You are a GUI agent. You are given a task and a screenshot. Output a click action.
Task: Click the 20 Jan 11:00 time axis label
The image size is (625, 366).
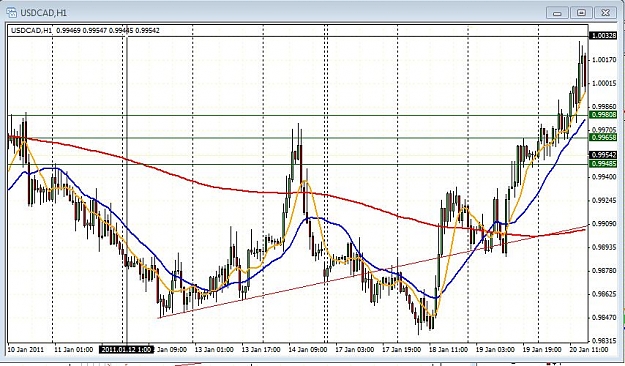pos(589,350)
